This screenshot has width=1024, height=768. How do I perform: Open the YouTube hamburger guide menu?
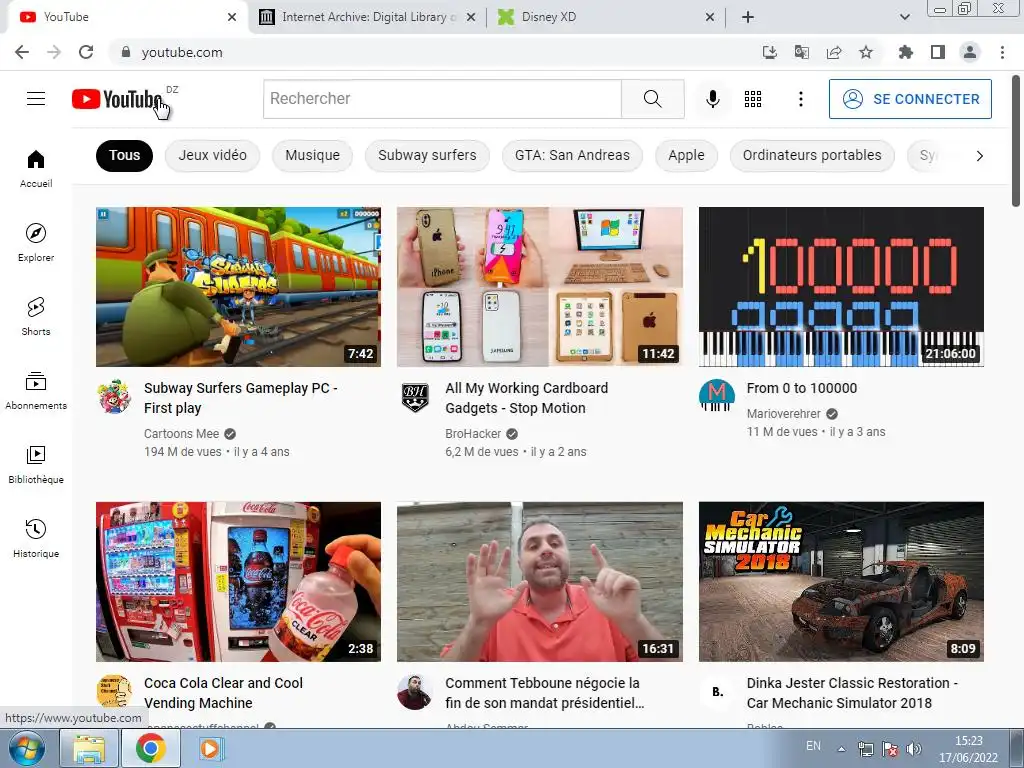[x=36, y=99]
